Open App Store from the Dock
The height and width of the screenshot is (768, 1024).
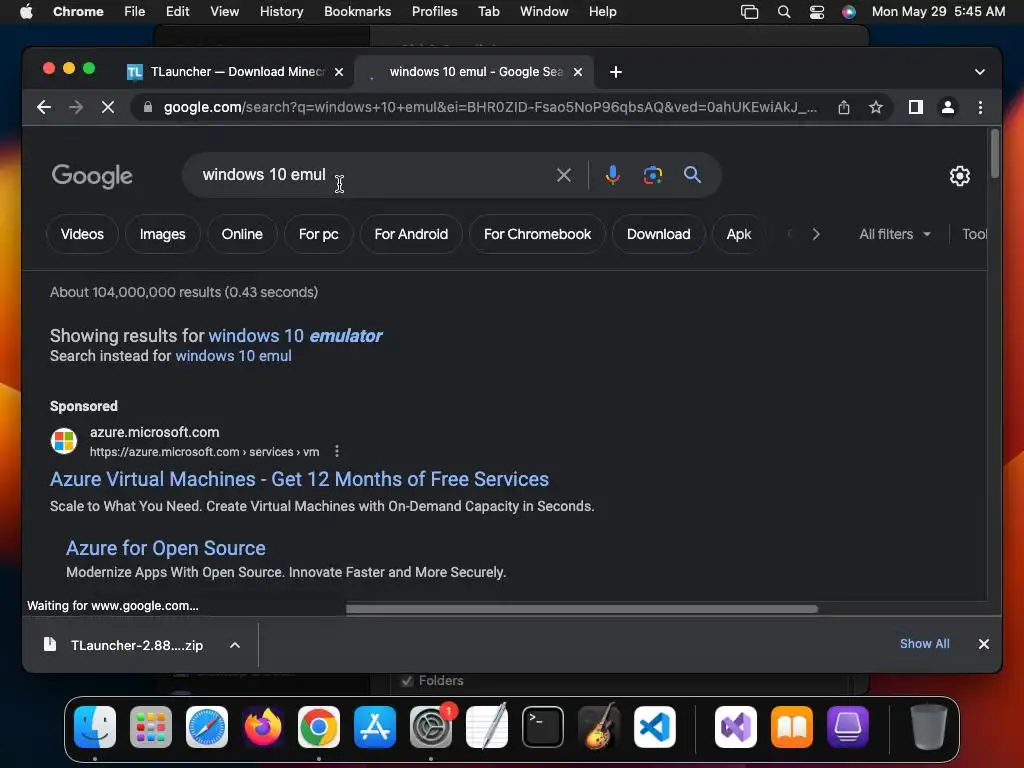point(375,727)
